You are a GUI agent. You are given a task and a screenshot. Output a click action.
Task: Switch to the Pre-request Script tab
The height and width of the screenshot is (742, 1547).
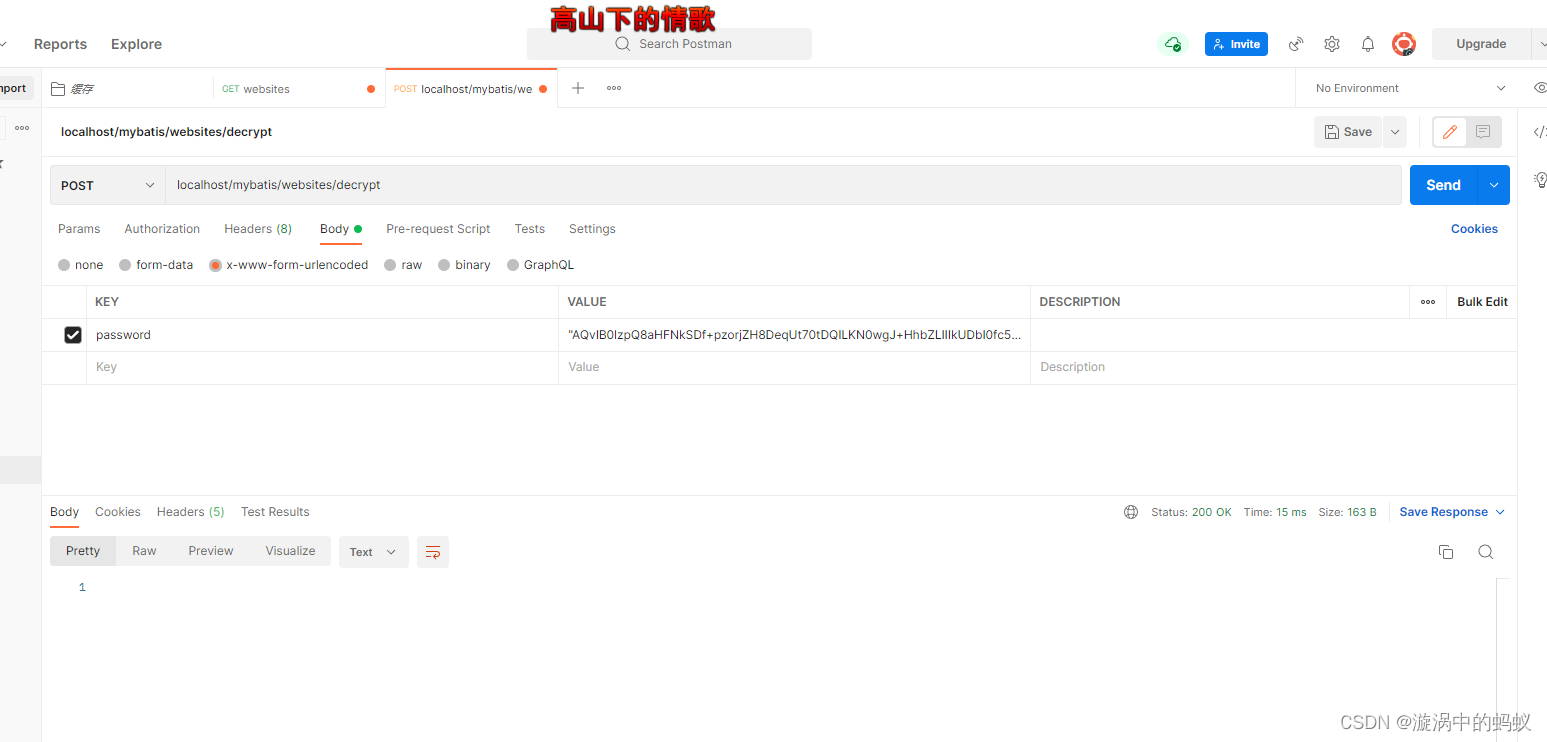pyautogui.click(x=438, y=228)
